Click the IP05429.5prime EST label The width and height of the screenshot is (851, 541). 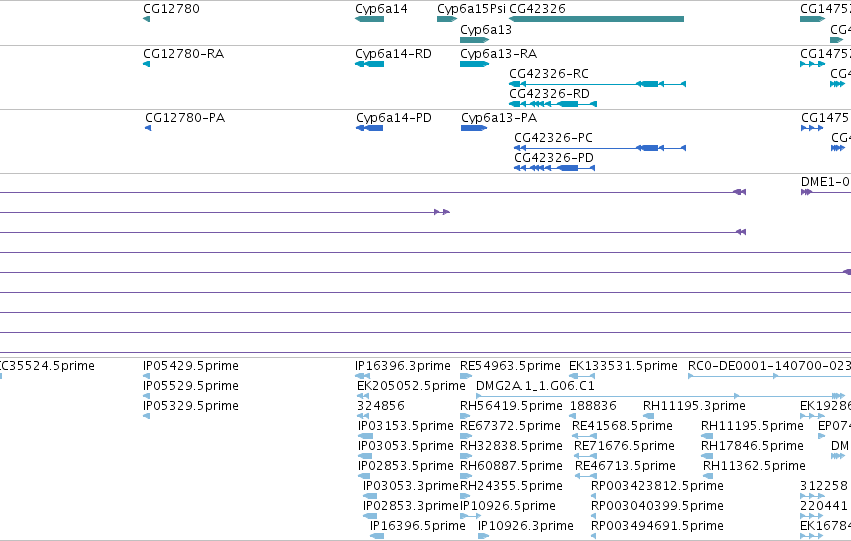[x=190, y=366]
